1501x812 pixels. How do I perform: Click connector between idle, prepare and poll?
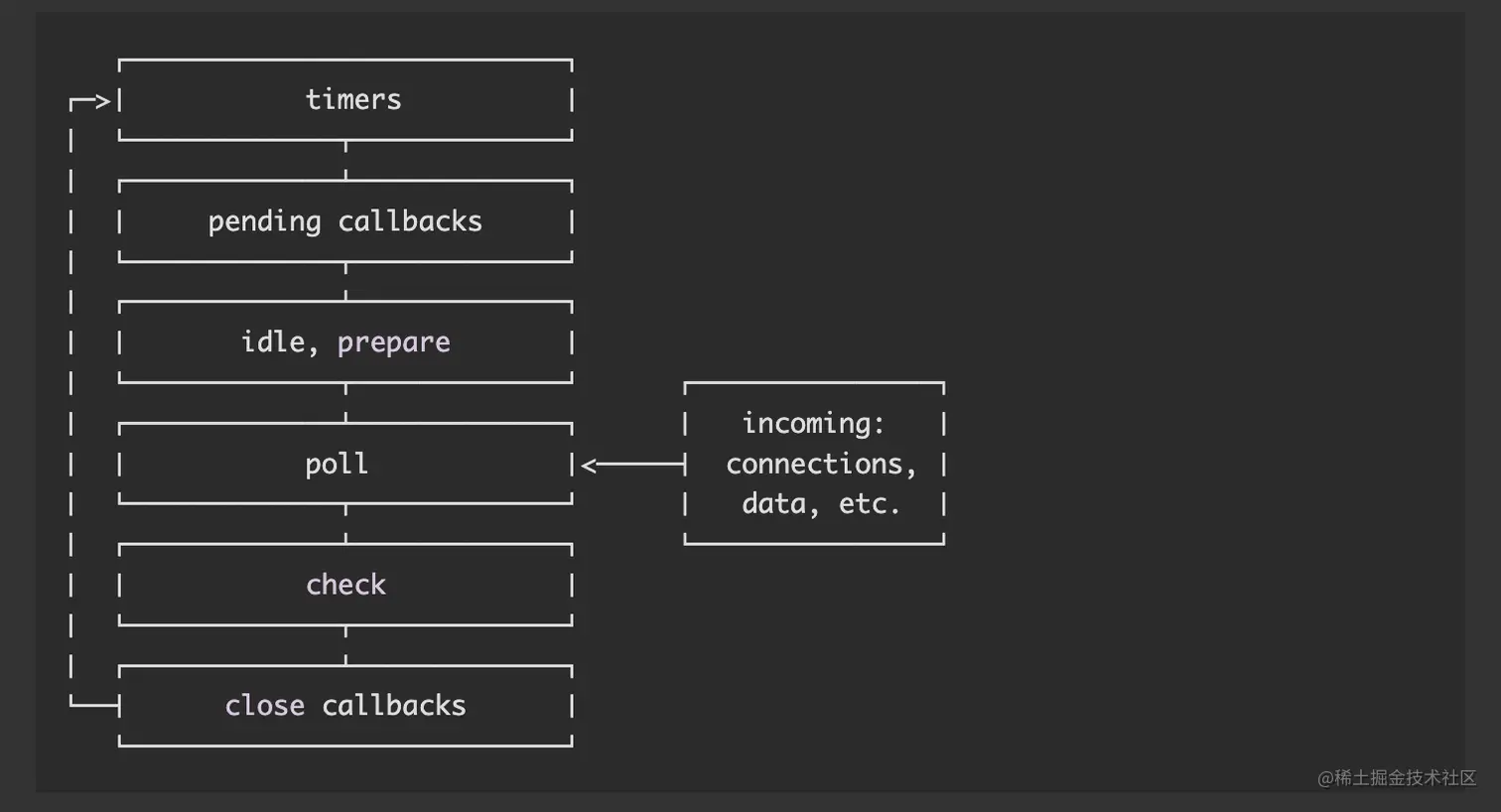click(345, 403)
